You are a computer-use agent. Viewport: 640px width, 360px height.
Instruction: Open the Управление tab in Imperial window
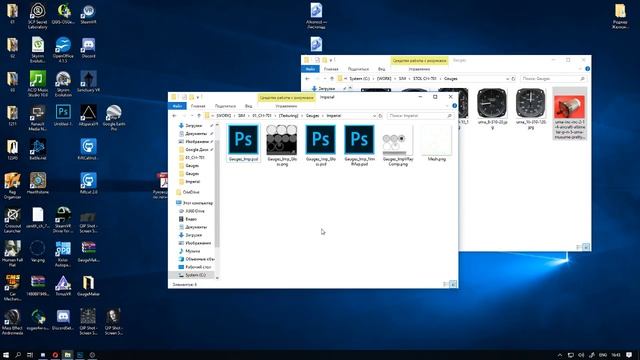tap(286, 106)
